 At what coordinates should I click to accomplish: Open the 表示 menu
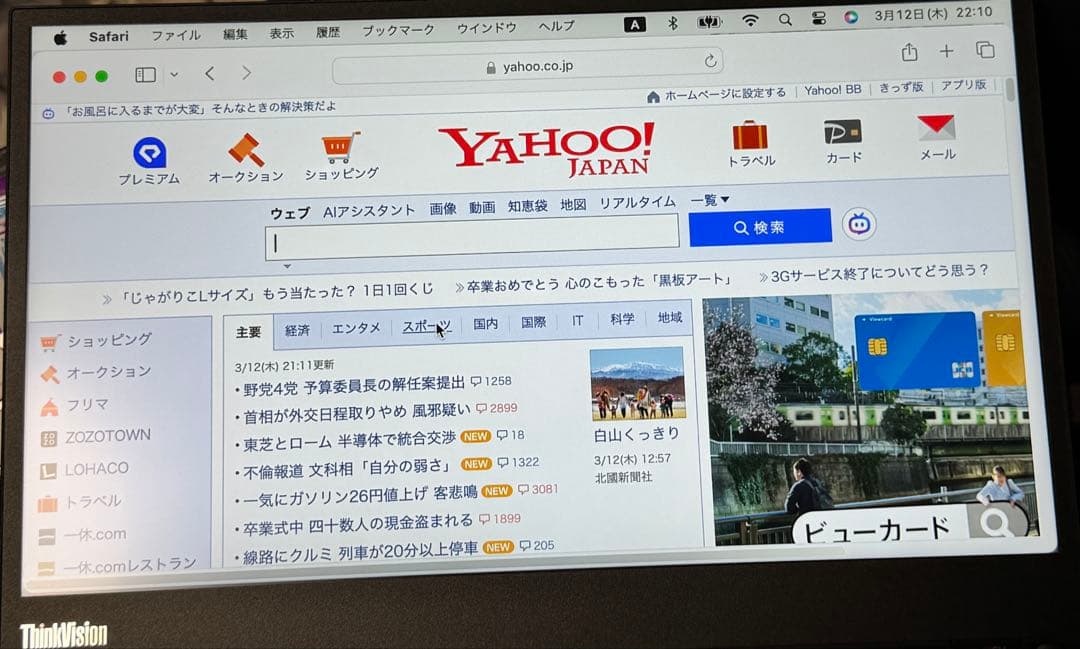click(281, 33)
